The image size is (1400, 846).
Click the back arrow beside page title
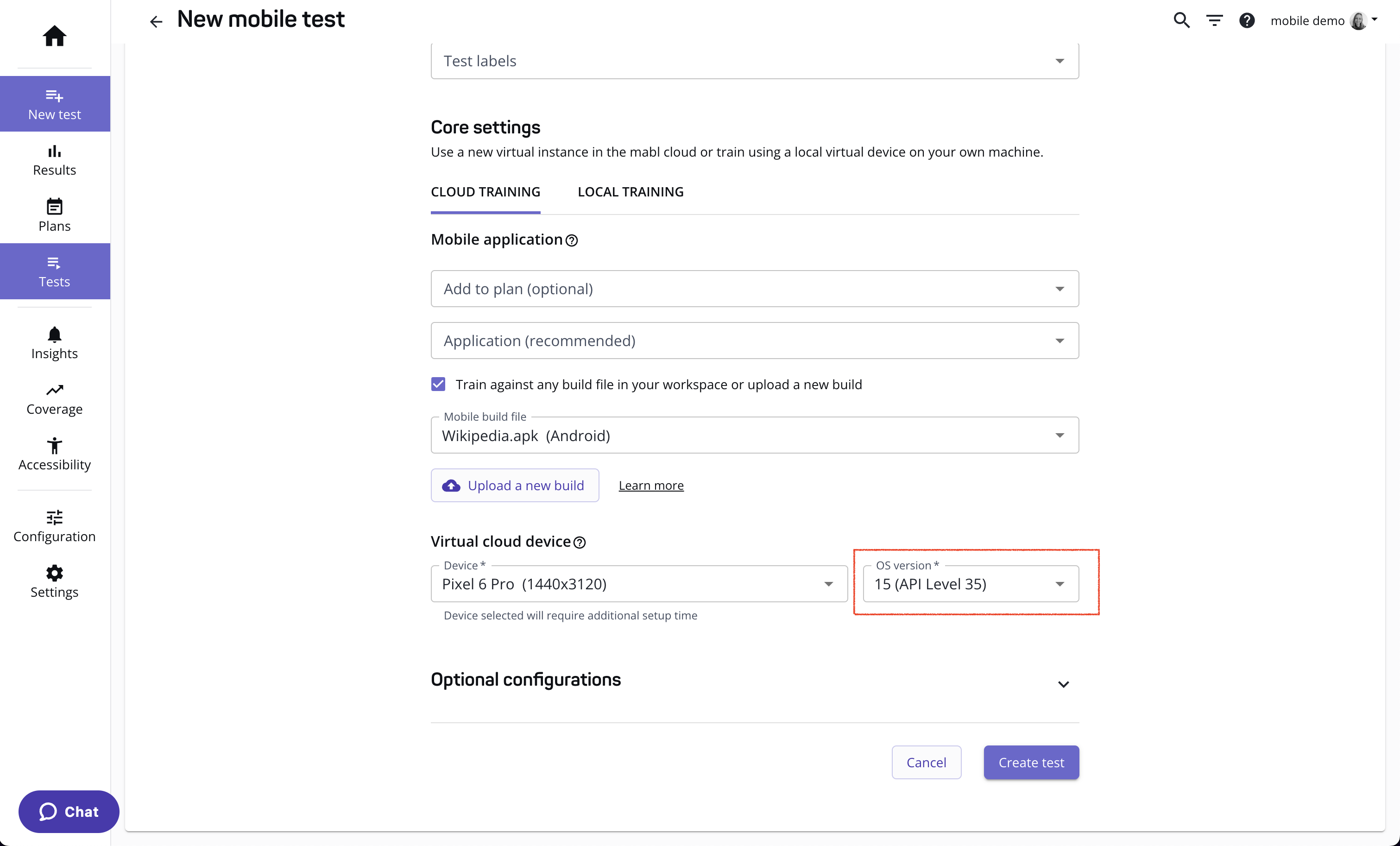pyautogui.click(x=156, y=21)
